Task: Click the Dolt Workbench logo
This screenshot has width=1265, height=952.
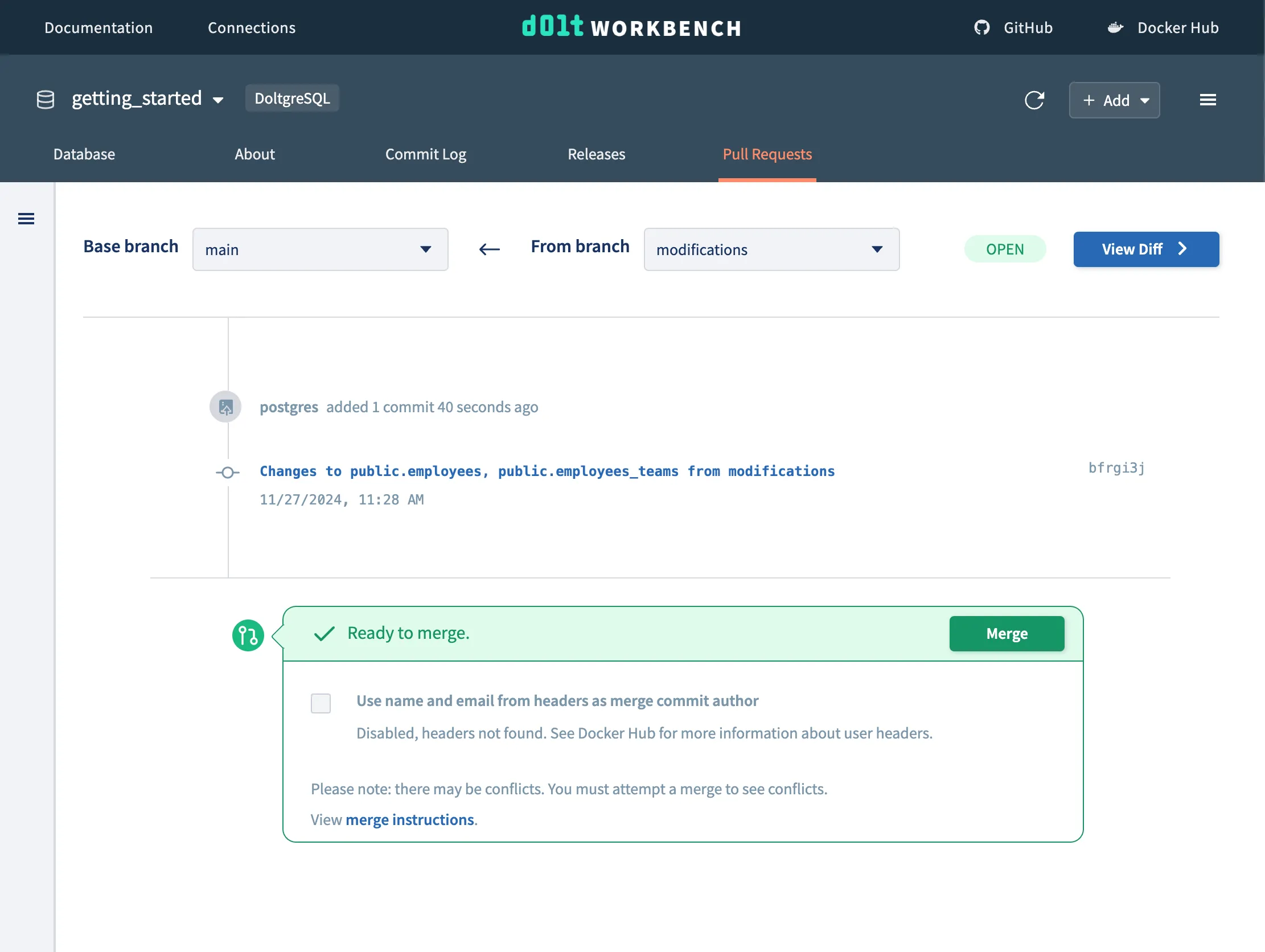Action: click(631, 26)
